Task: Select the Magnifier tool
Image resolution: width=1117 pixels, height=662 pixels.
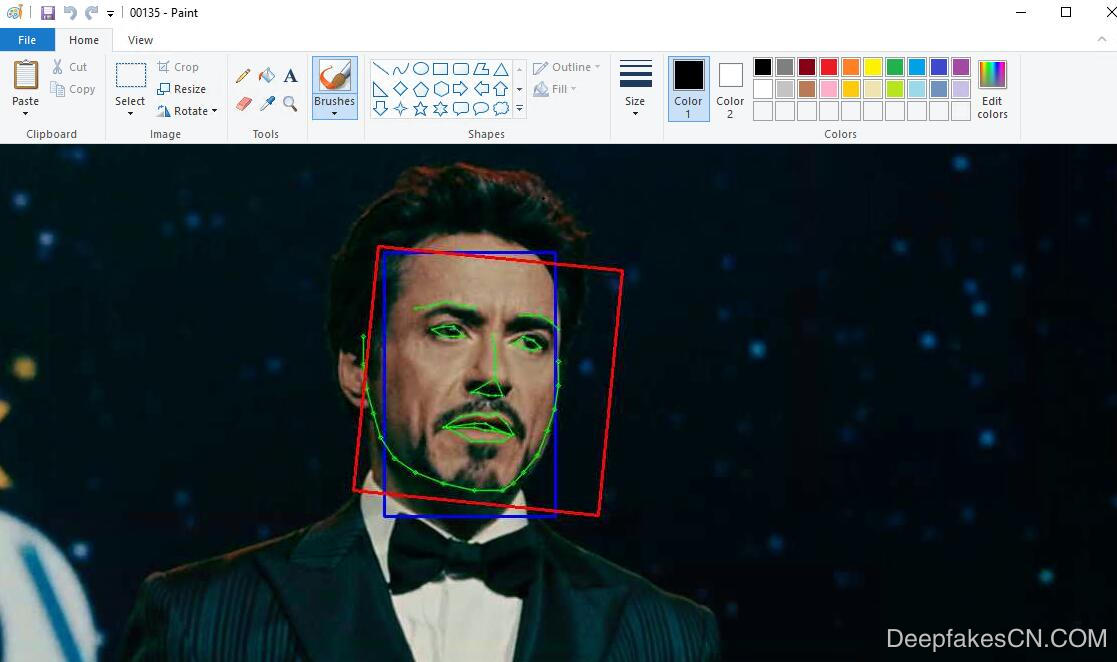Action: pyautogui.click(x=291, y=104)
